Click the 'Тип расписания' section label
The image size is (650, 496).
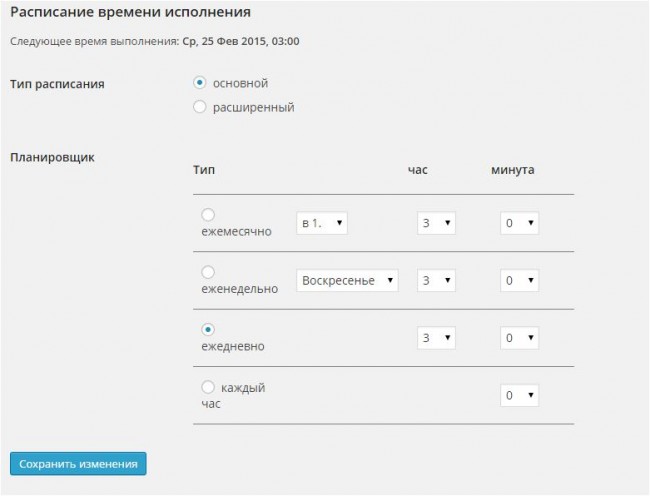click(57, 84)
